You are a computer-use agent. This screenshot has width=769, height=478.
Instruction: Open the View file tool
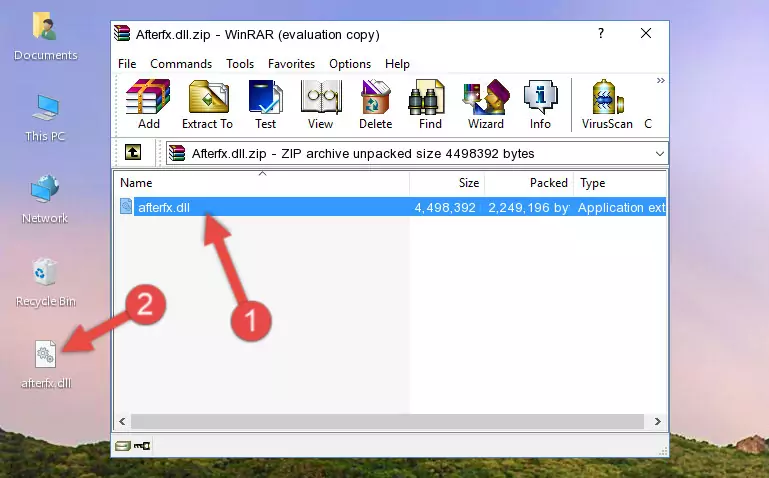click(x=321, y=104)
